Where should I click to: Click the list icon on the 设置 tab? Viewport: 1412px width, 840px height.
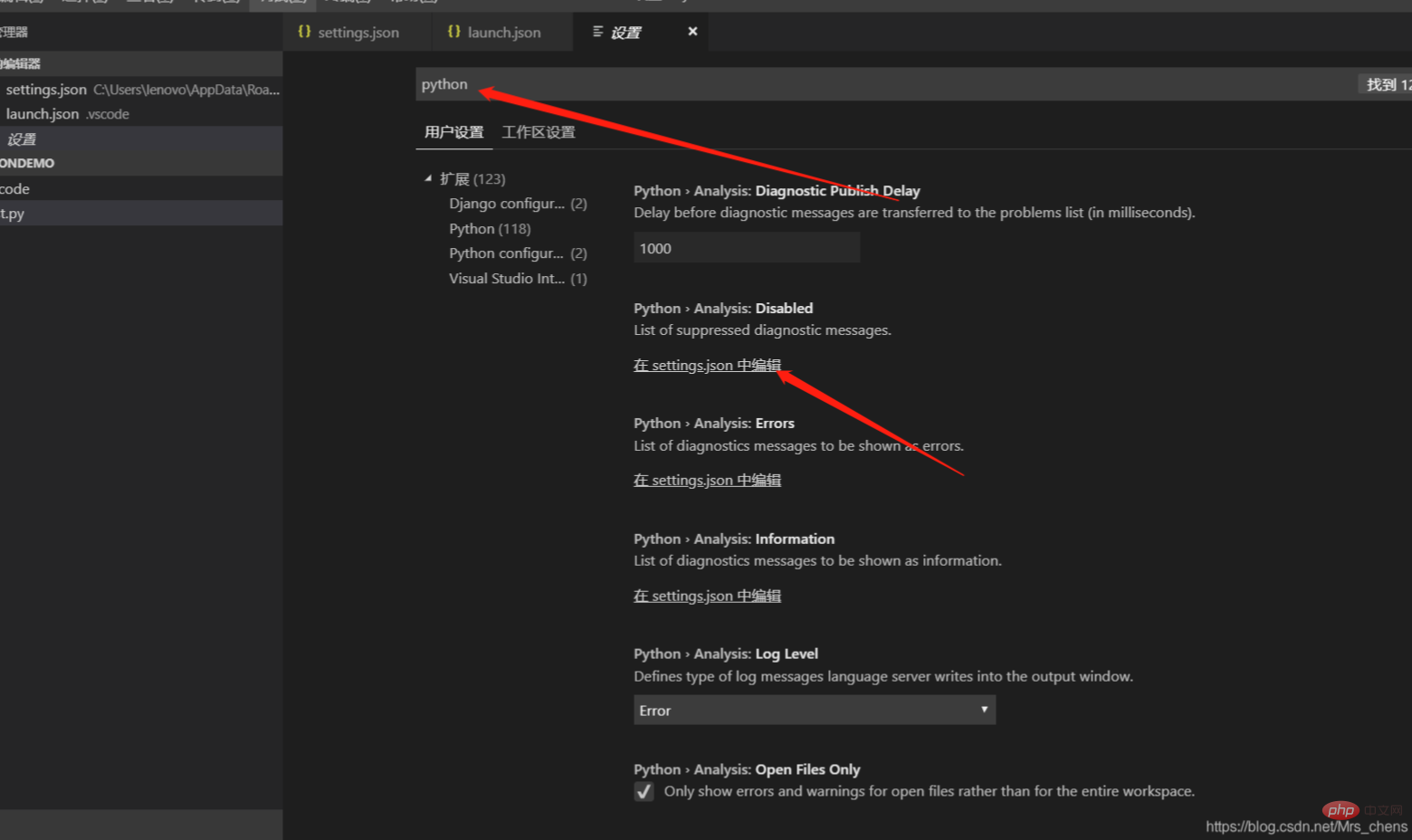pyautogui.click(x=598, y=32)
